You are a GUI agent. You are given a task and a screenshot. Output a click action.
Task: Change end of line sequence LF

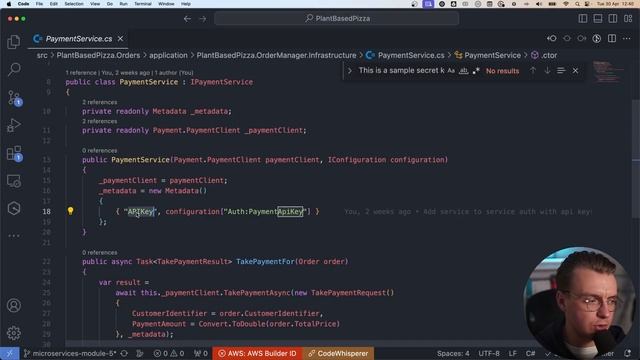click(513, 353)
